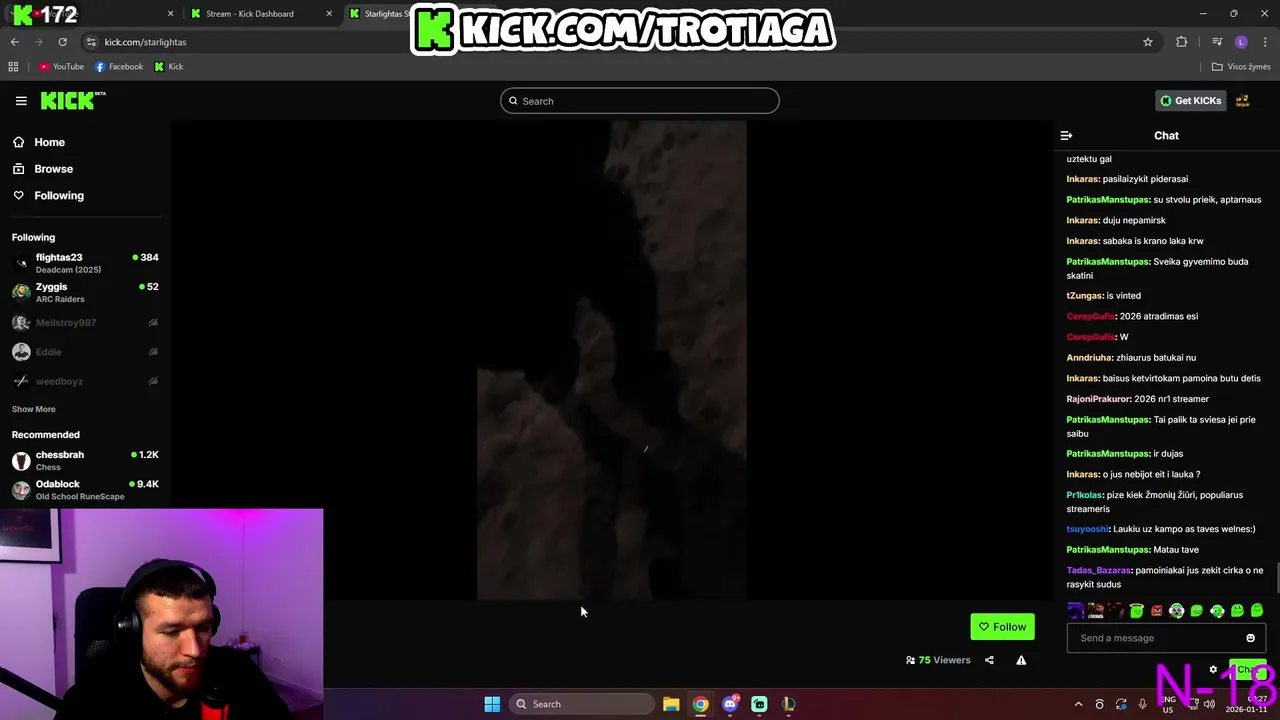Click the 75 Viewers count
Screen dimensions: 1280x720
(x=938, y=660)
